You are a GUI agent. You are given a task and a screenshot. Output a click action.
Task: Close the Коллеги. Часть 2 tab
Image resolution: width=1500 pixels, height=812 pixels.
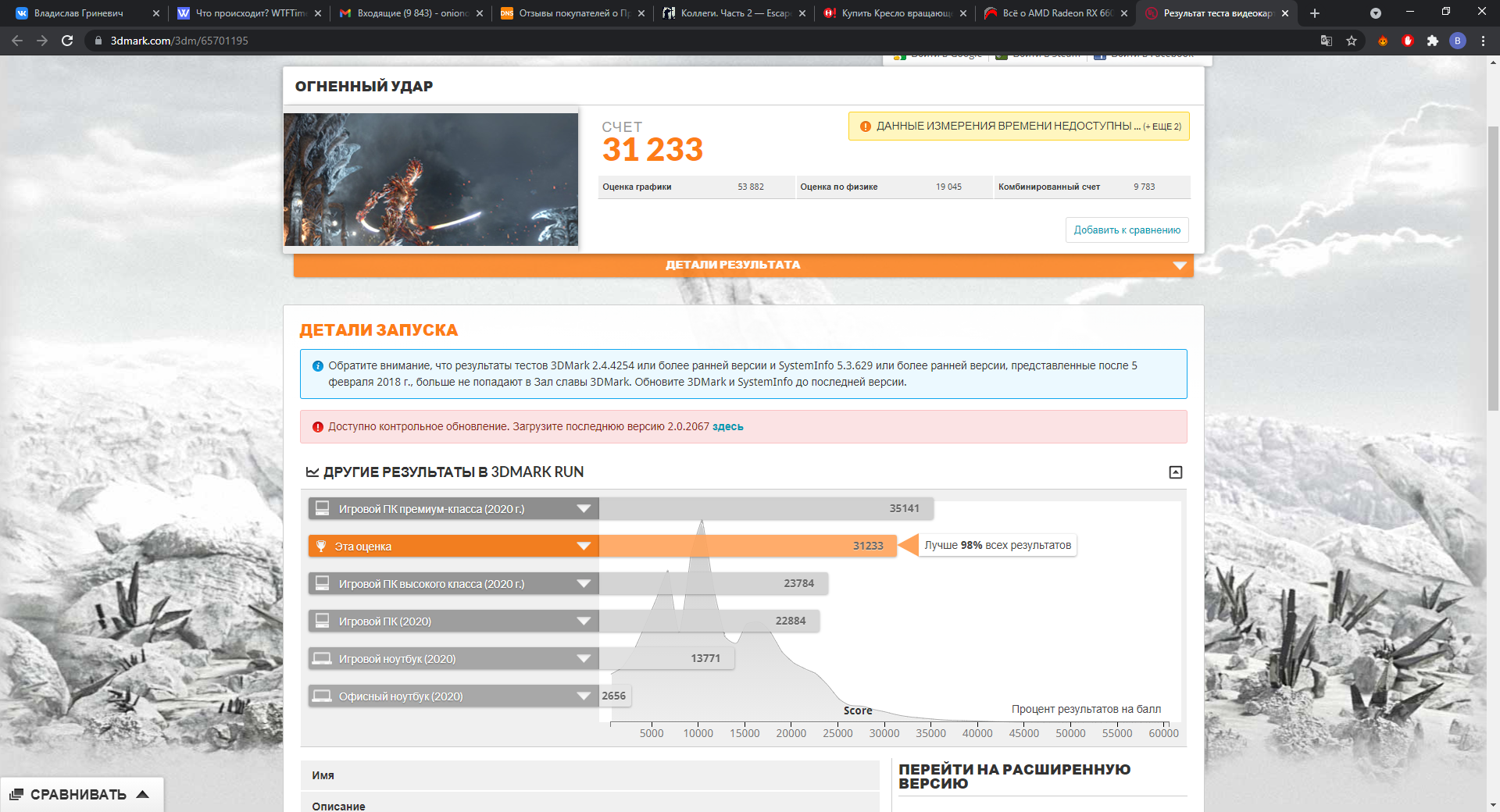click(802, 13)
